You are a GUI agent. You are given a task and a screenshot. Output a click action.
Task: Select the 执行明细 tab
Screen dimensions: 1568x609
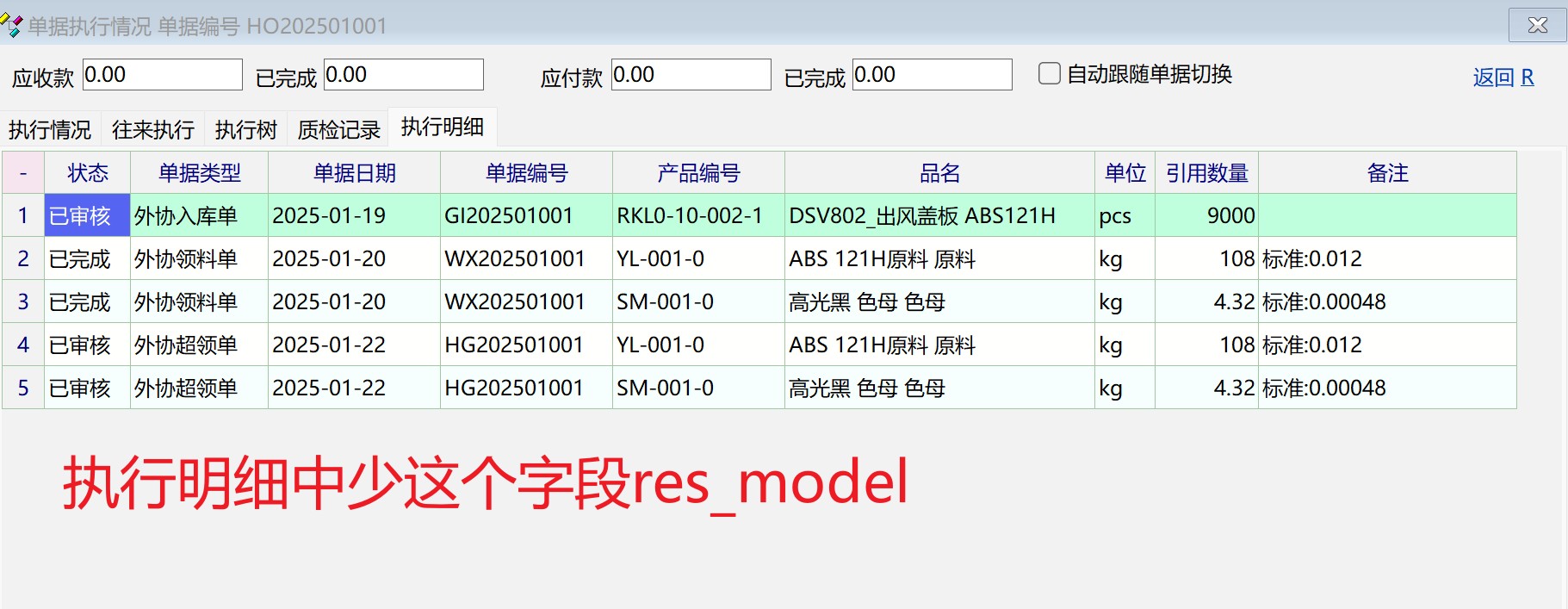(x=442, y=127)
